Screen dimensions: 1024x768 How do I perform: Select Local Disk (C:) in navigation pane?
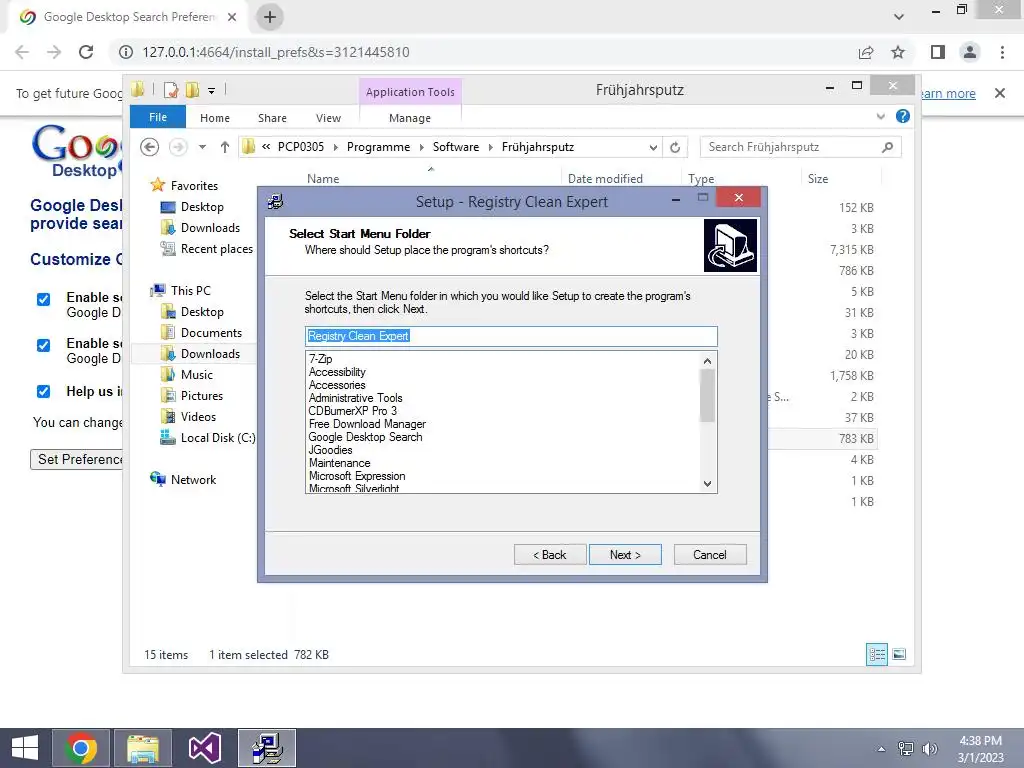pos(217,438)
